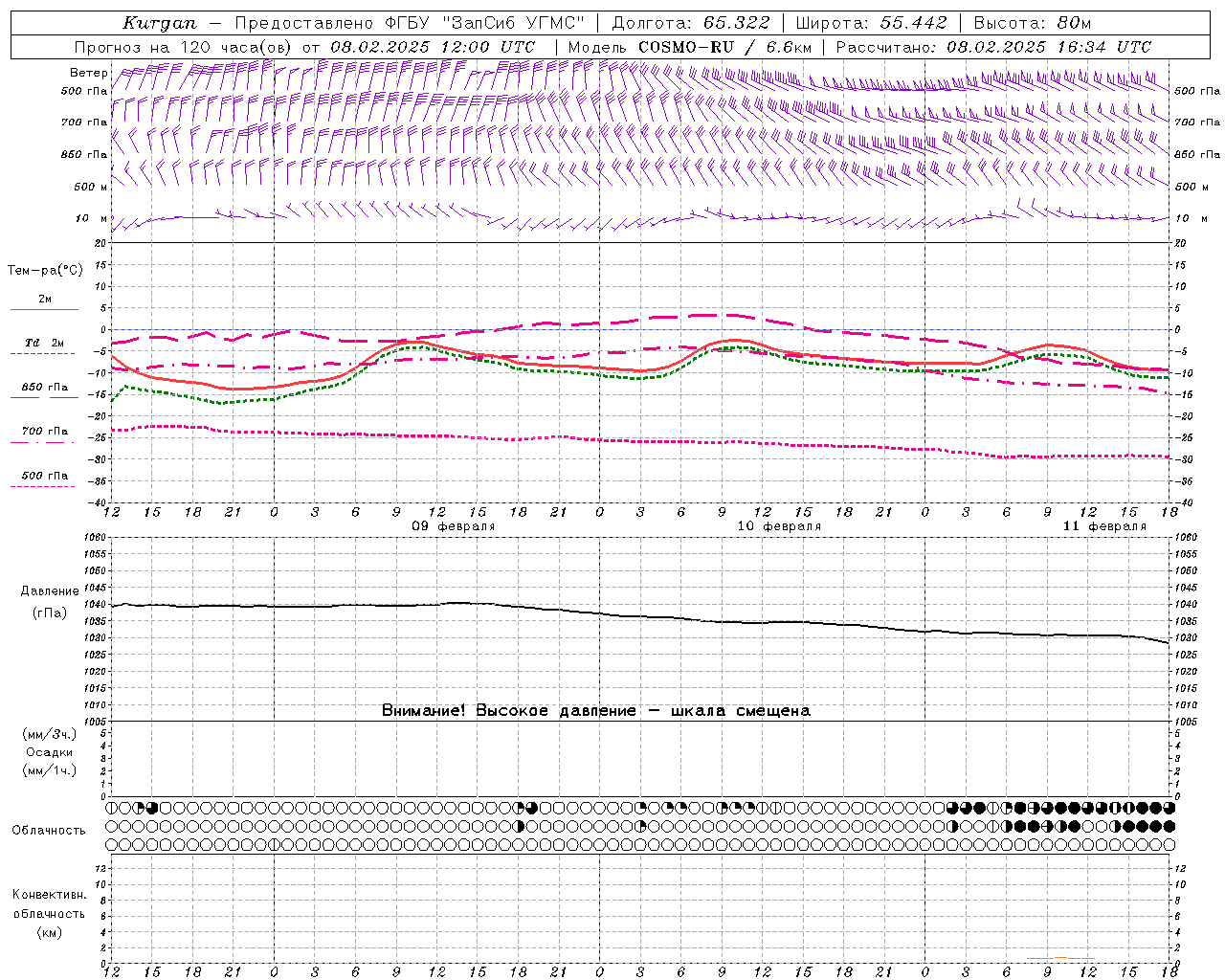This screenshot has width=1225, height=980.
Task: Click the '(км)' unit under convective cloudiness
Action: coord(50,932)
